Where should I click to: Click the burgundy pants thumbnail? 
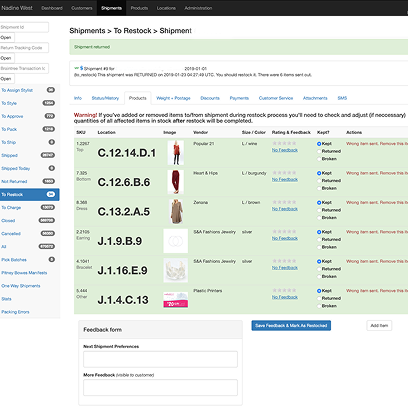click(x=176, y=182)
